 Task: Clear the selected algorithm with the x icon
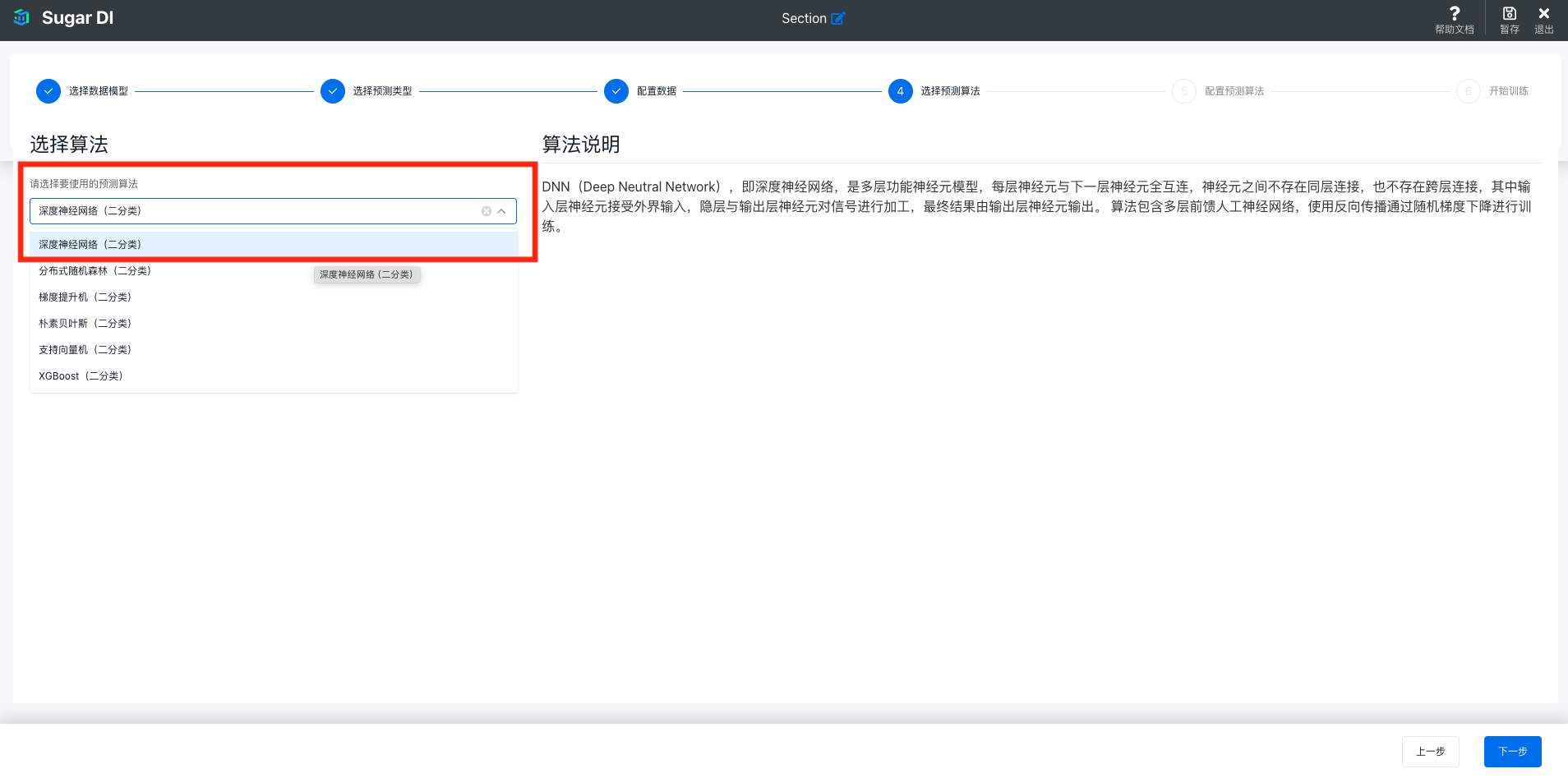487,211
